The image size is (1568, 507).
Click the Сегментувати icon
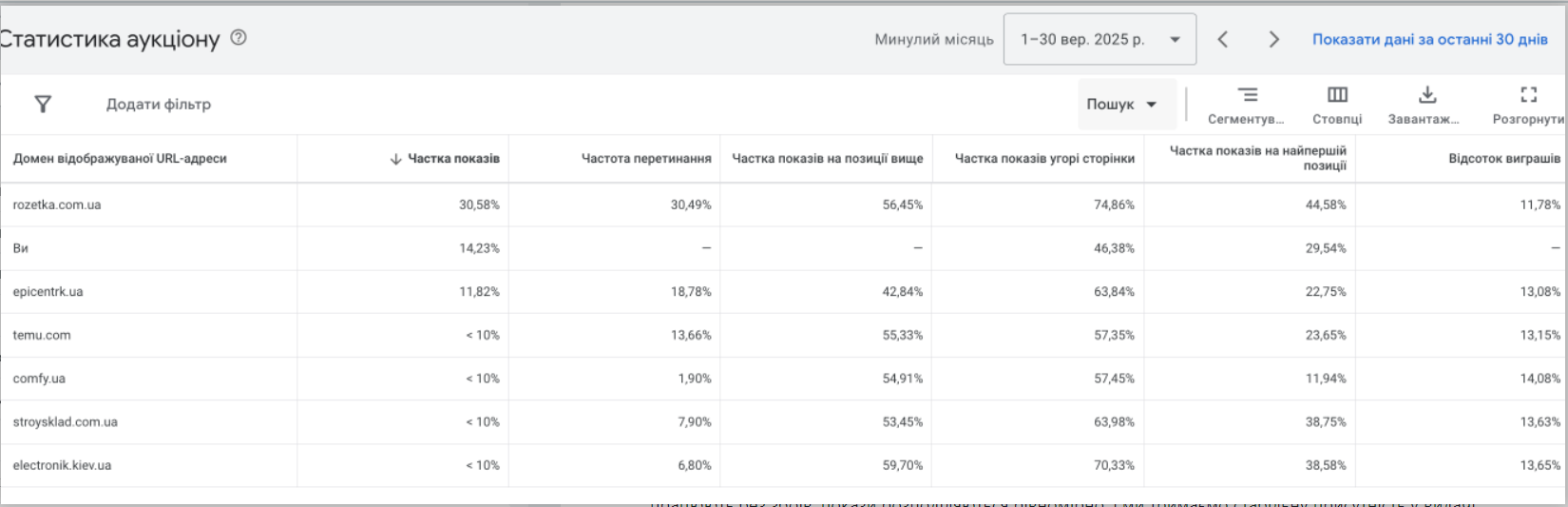pyautogui.click(x=1247, y=95)
